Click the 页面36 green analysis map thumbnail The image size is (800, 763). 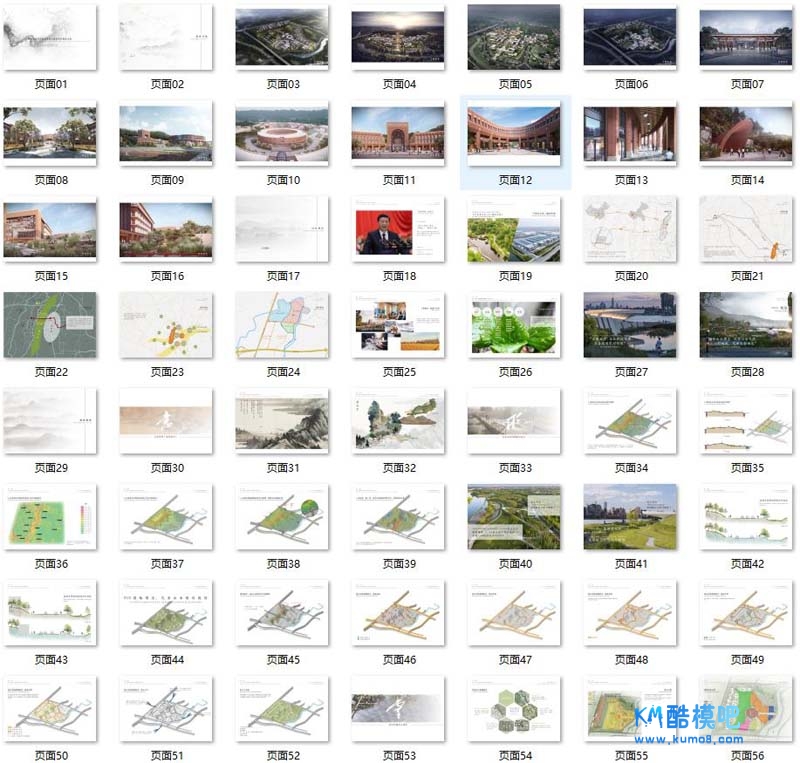point(51,517)
